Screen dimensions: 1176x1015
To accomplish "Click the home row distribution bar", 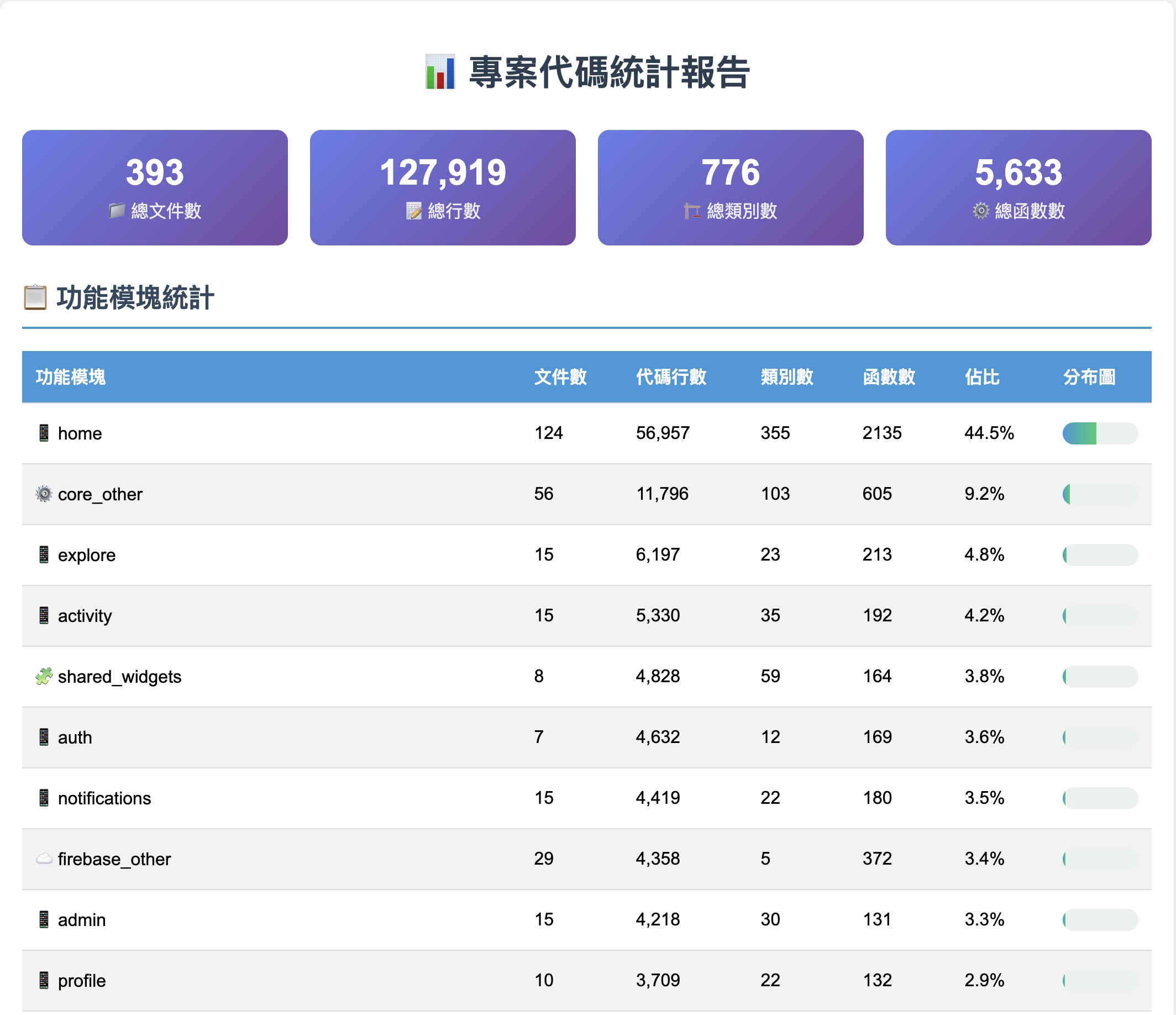I will click(1099, 433).
